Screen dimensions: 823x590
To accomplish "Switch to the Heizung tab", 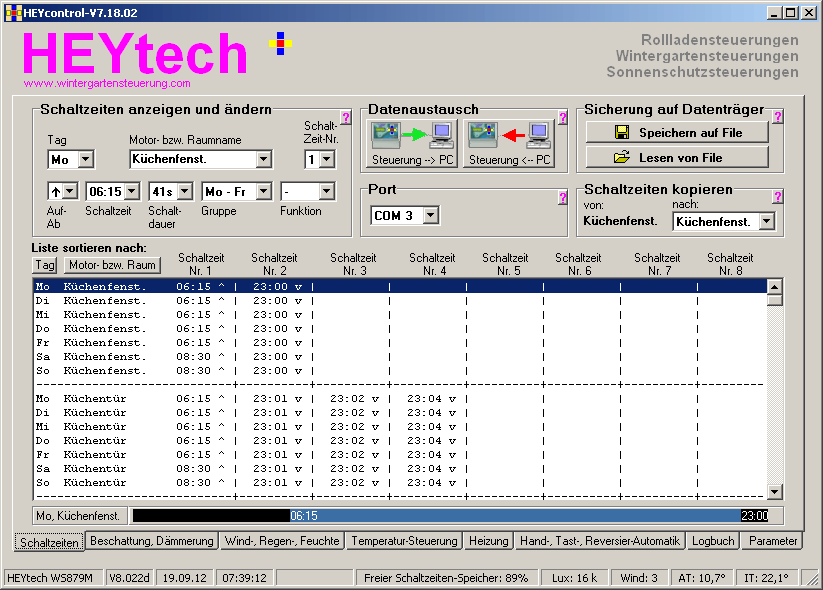I will click(489, 541).
